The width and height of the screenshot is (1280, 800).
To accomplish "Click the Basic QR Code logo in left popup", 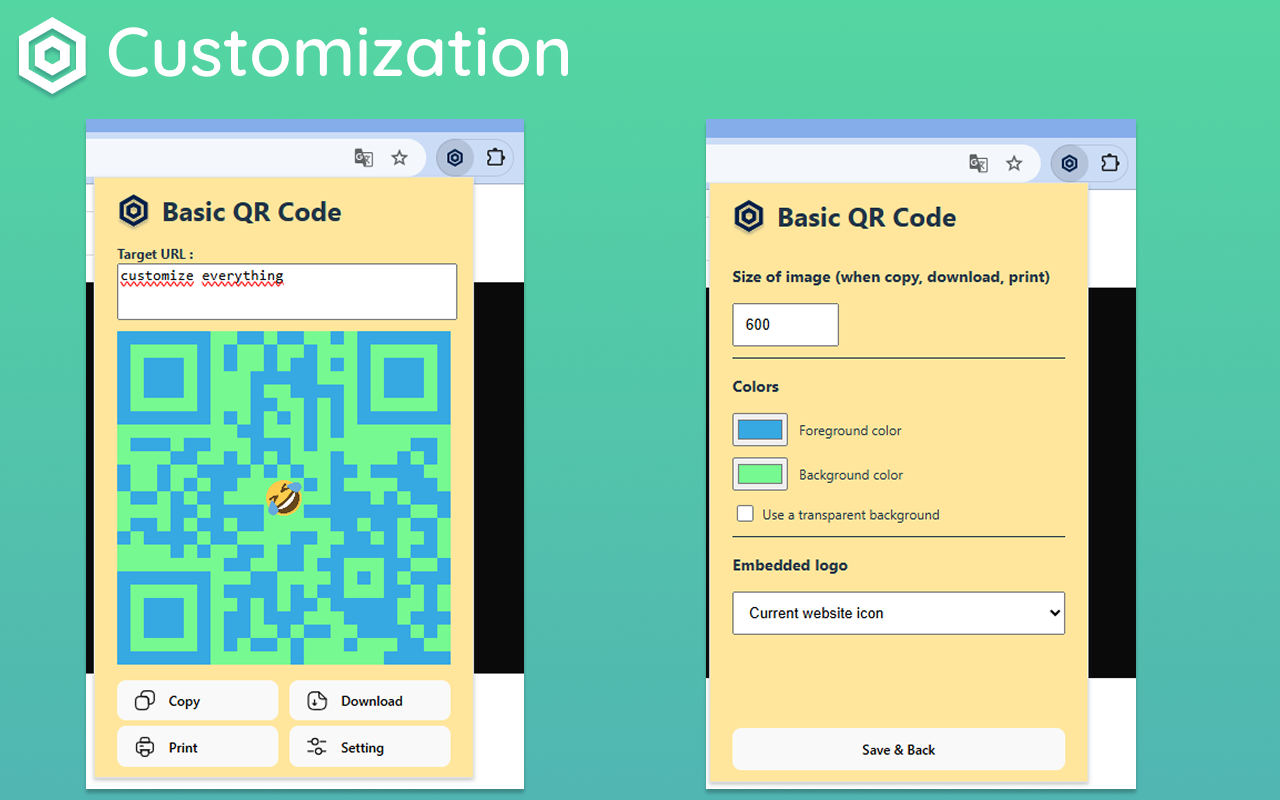I will 134,211.
